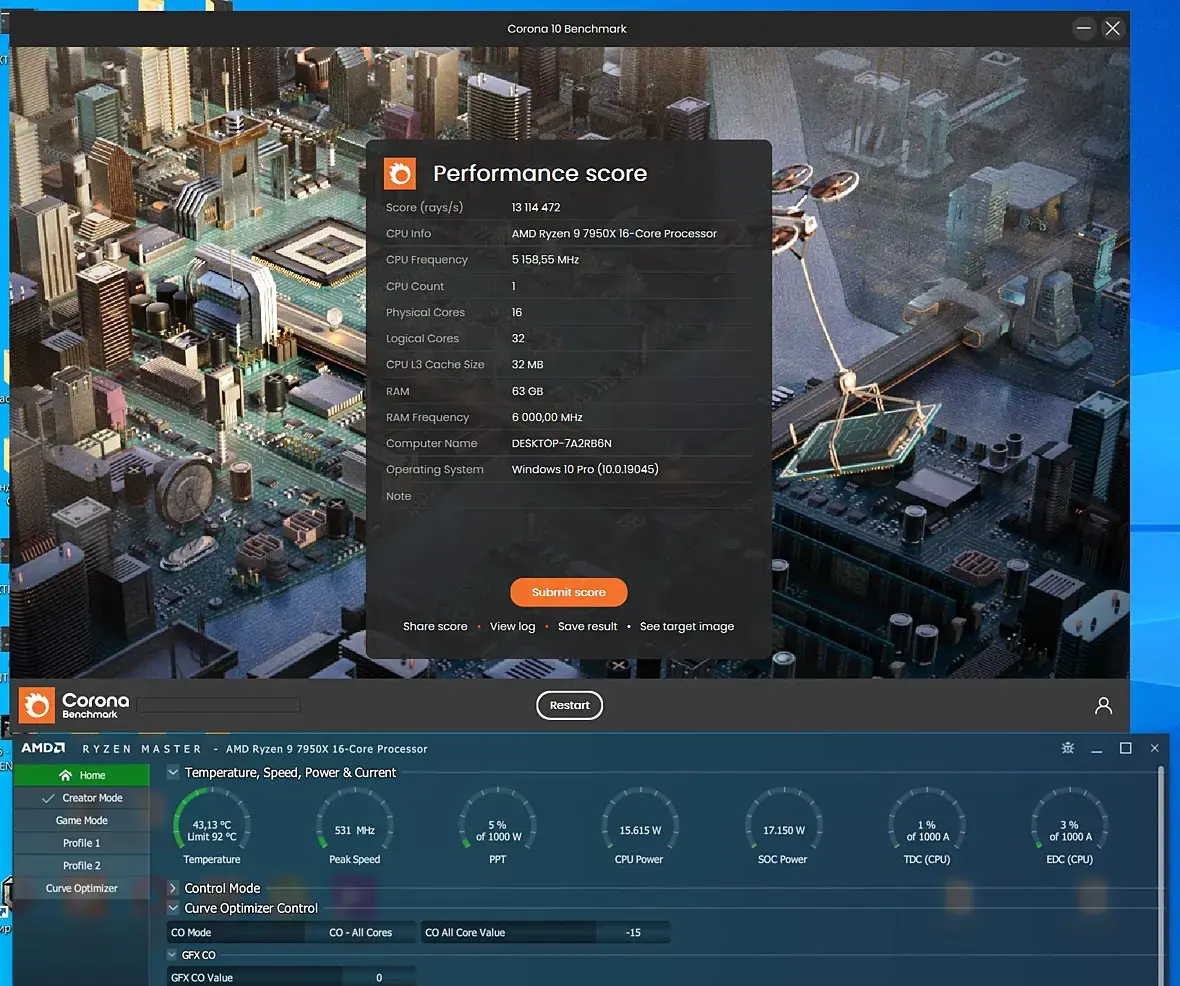
Task: Switch to Game Mode profile
Action: [81, 820]
